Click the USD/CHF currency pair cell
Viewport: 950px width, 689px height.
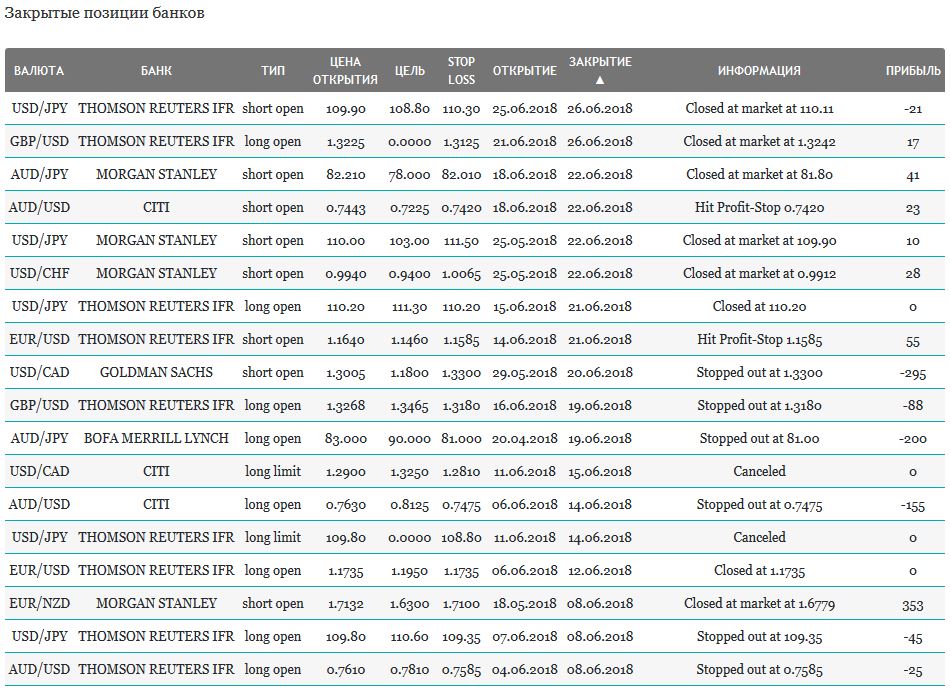(x=39, y=273)
